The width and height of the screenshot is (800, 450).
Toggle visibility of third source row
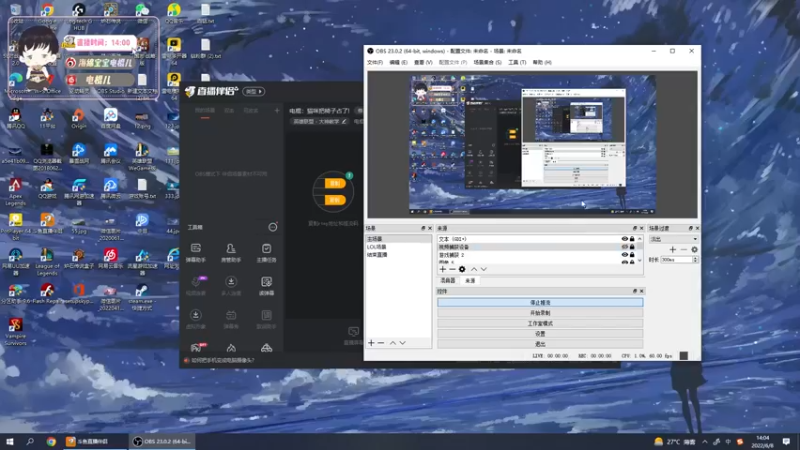[624, 255]
